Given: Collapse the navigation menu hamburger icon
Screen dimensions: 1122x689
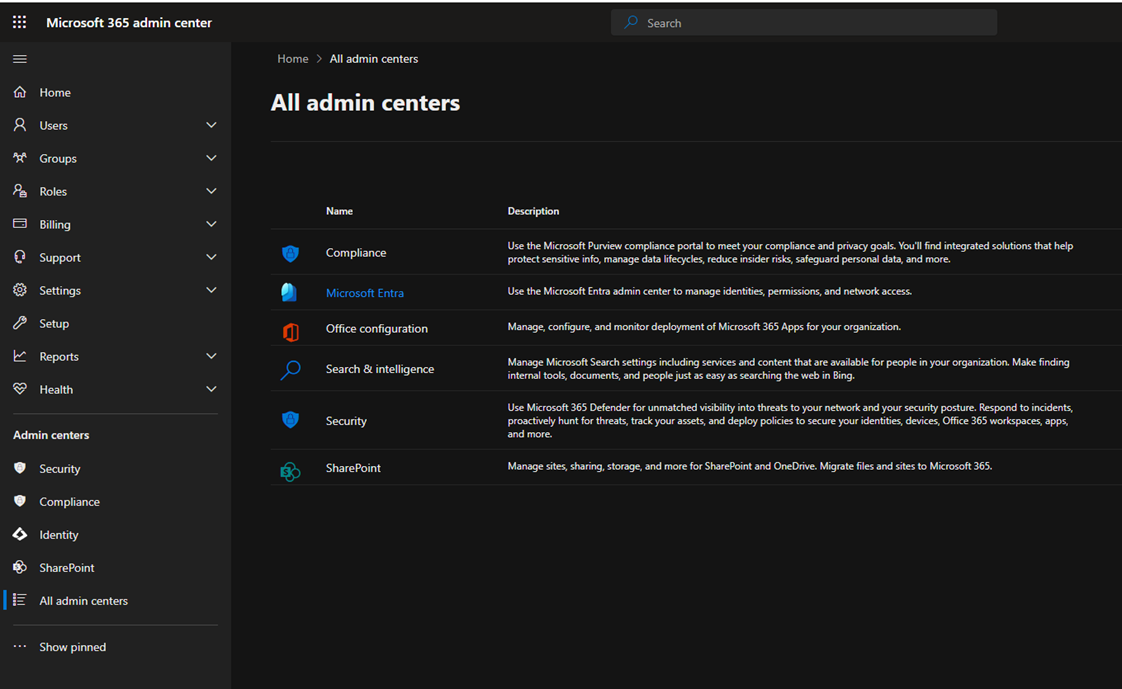Looking at the screenshot, I should pyautogui.click(x=20, y=59).
